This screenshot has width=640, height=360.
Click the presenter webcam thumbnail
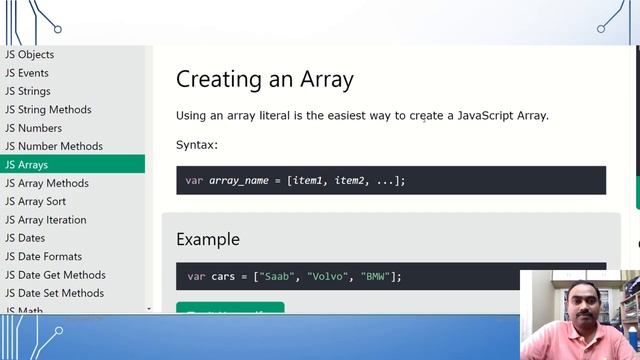(580, 315)
